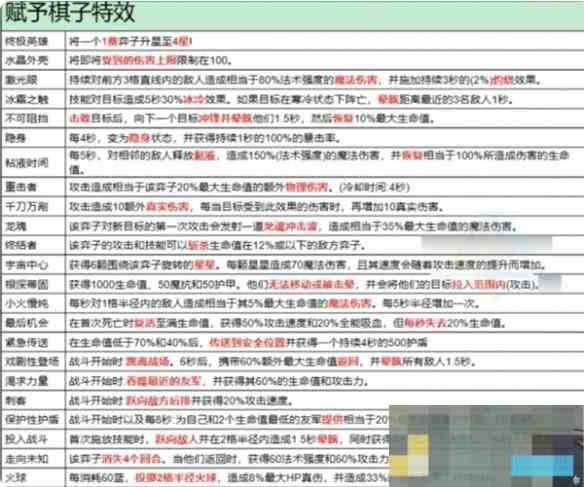Select the 粘液时间 row label cell
Image resolution: width=584 pixels, height=487 pixels.
click(34, 163)
